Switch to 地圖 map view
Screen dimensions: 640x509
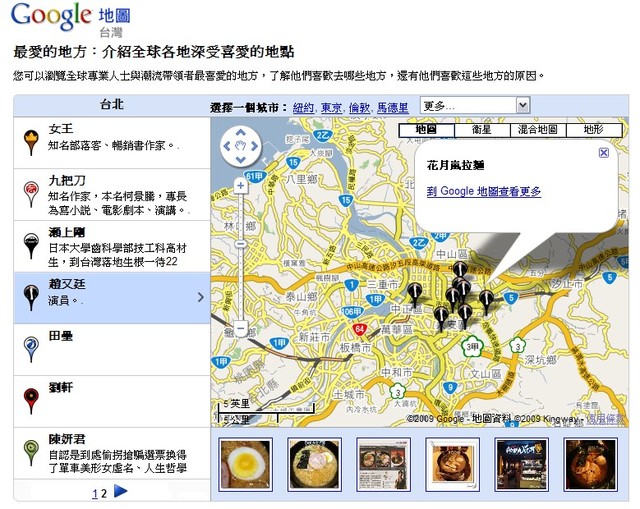[426, 130]
